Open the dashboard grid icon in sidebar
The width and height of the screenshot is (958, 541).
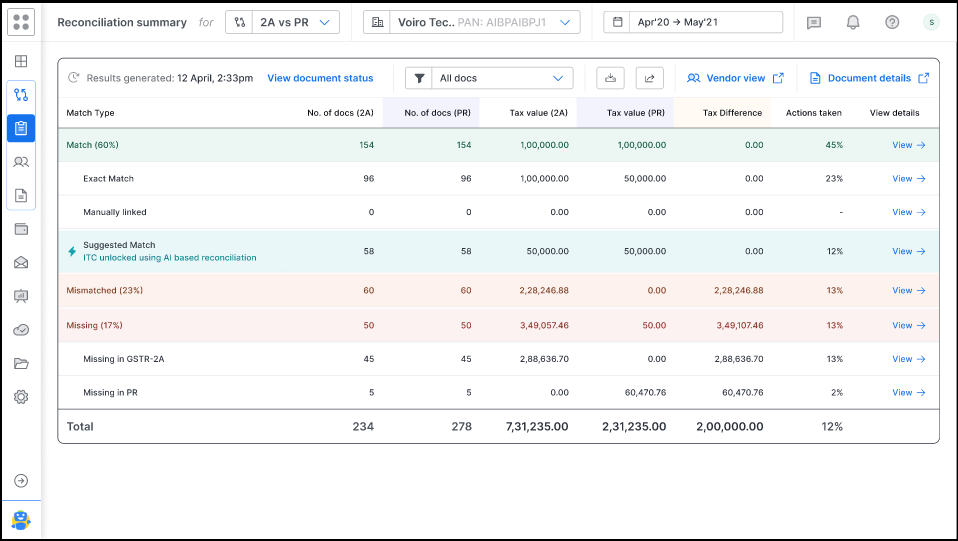21,61
